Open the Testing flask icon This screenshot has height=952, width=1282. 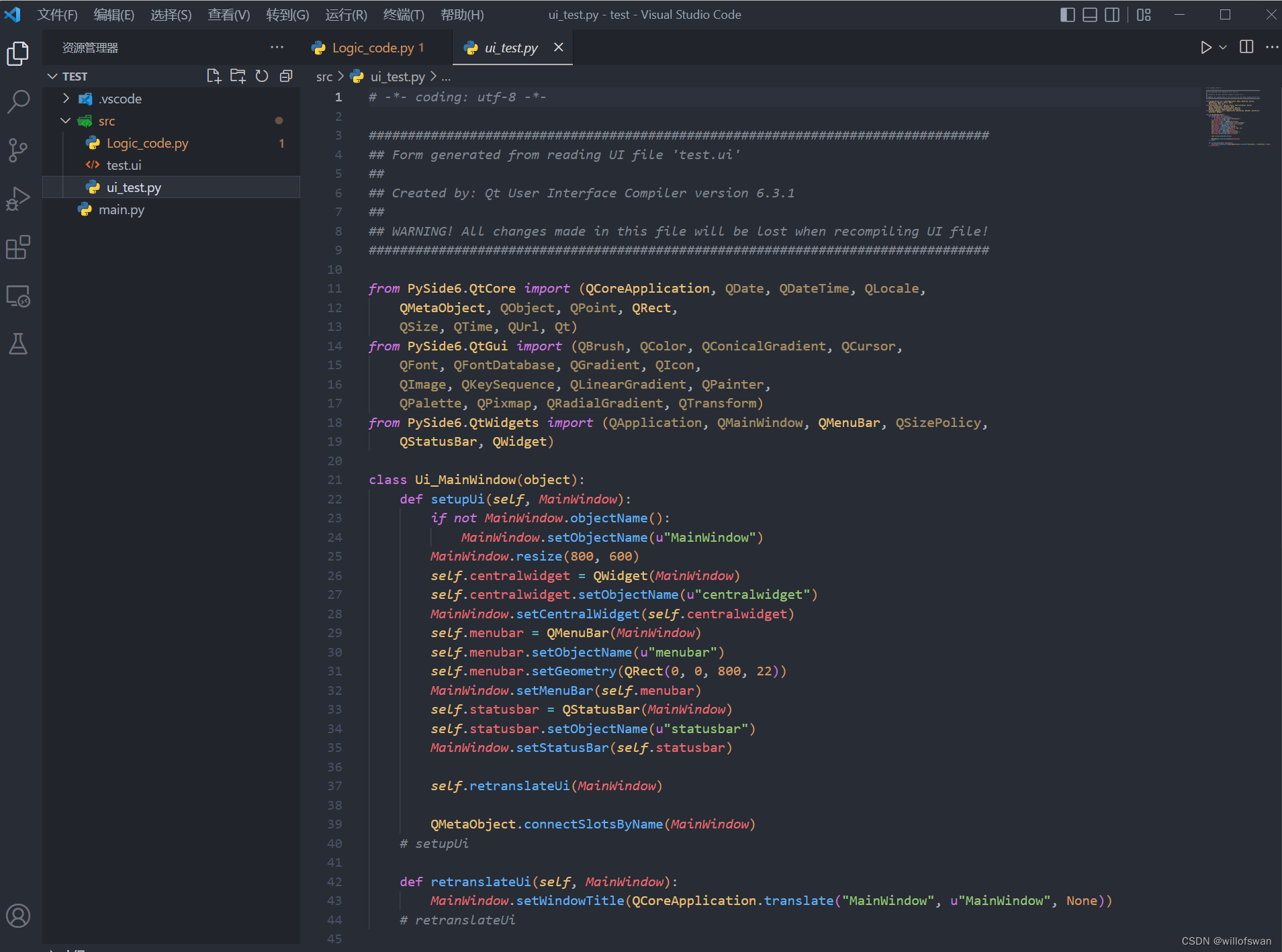[18, 344]
